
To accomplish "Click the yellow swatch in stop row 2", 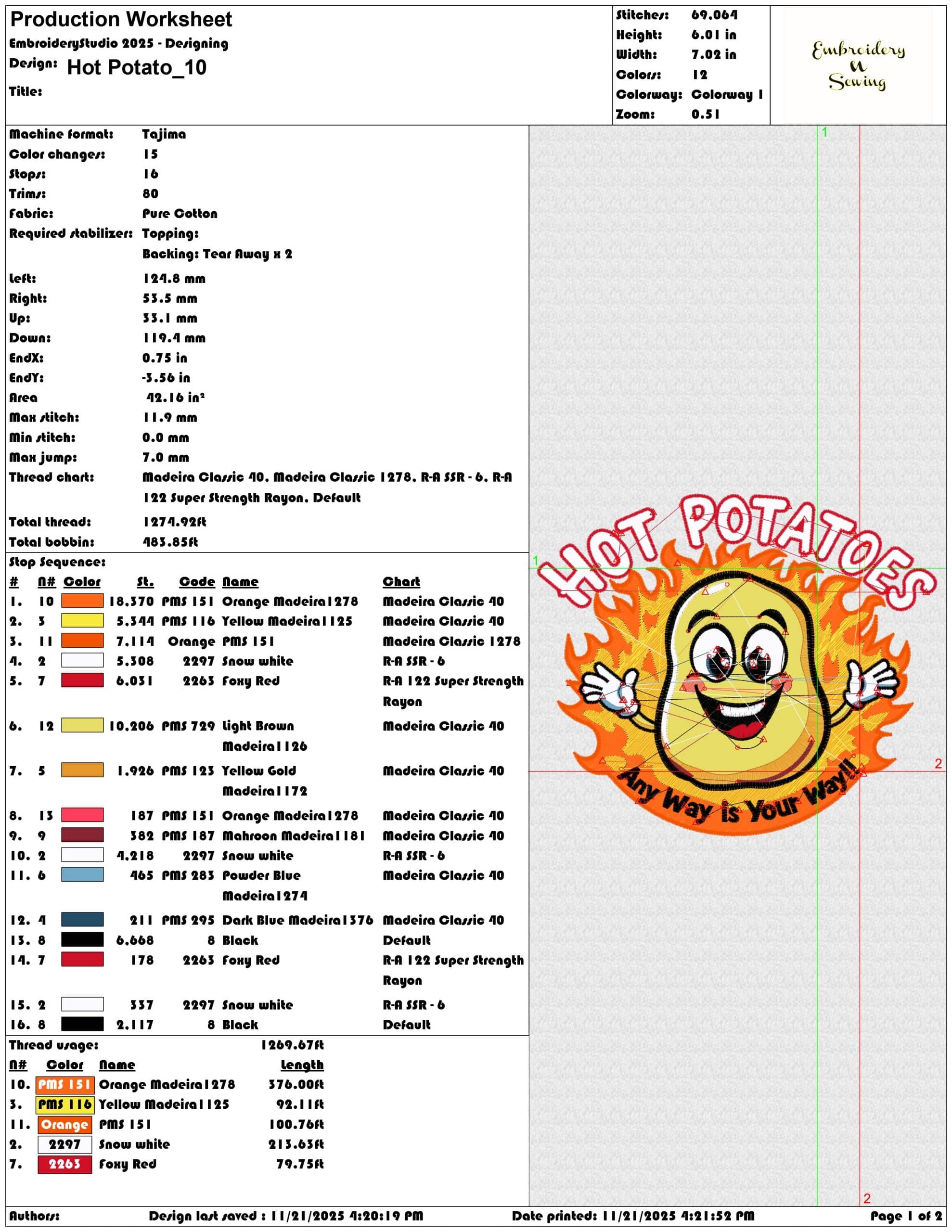I will (82, 620).
